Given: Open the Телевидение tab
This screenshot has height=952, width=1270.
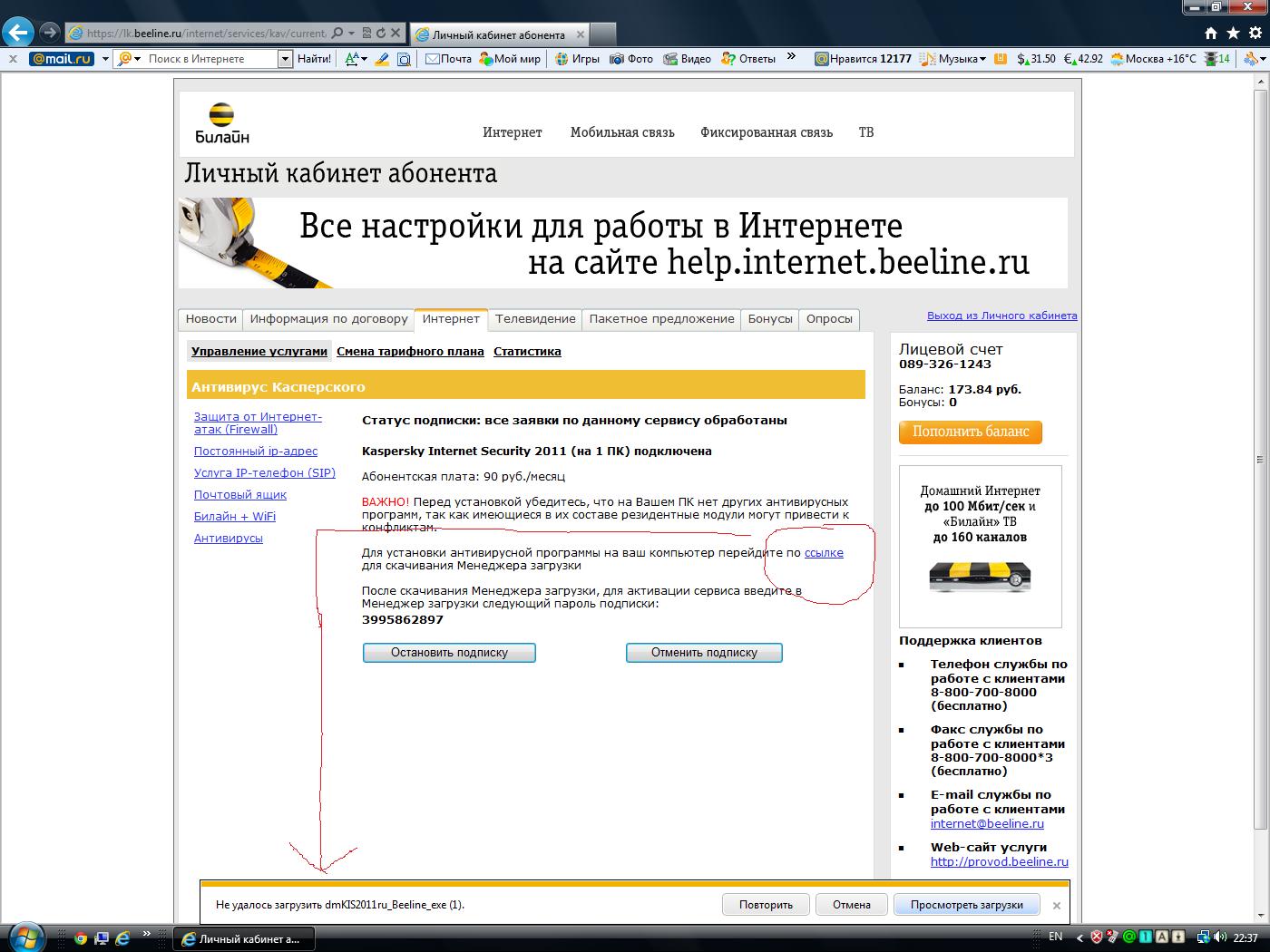Looking at the screenshot, I should 535,319.
